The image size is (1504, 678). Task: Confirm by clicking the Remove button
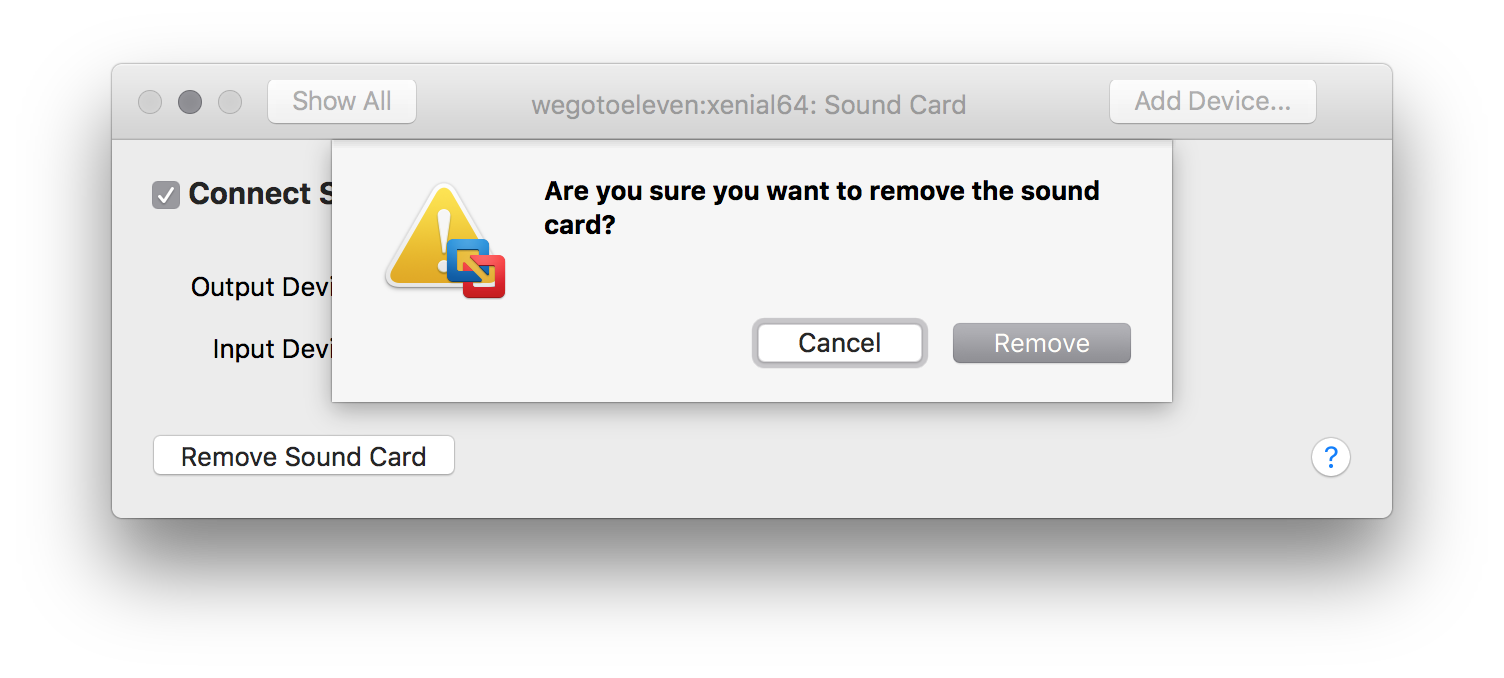pos(1041,343)
